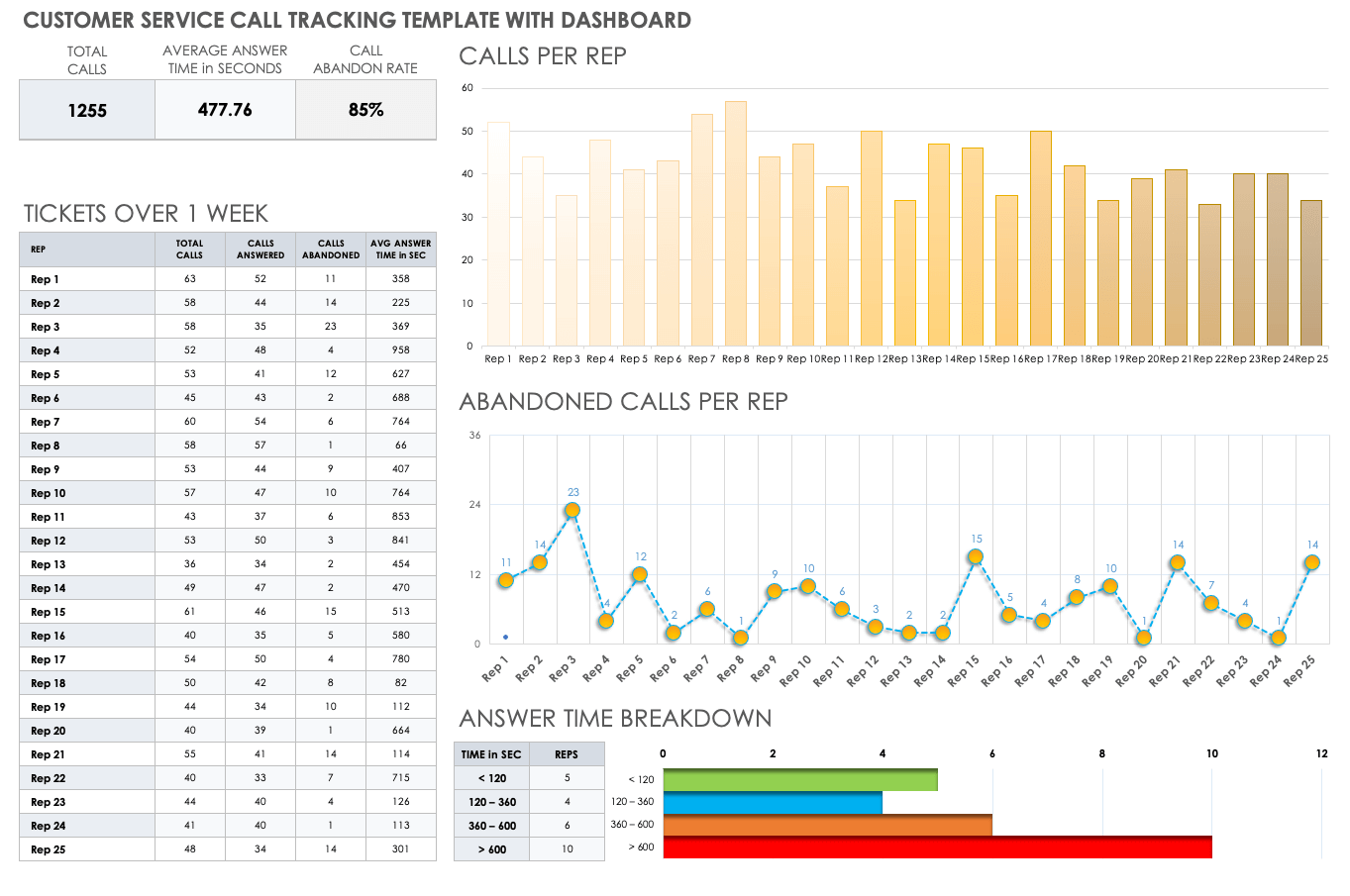
Task: Select Rep 4's answer time value 958
Action: (400, 350)
